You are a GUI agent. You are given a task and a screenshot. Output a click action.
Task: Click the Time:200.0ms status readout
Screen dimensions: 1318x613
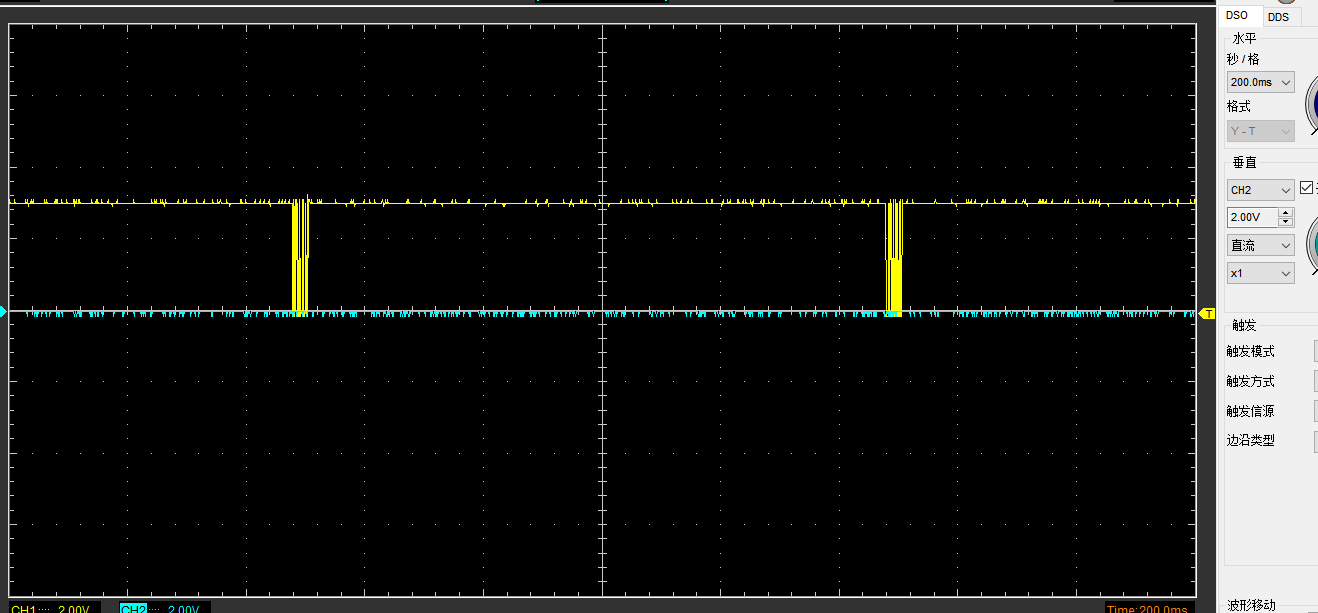click(x=1148, y=608)
